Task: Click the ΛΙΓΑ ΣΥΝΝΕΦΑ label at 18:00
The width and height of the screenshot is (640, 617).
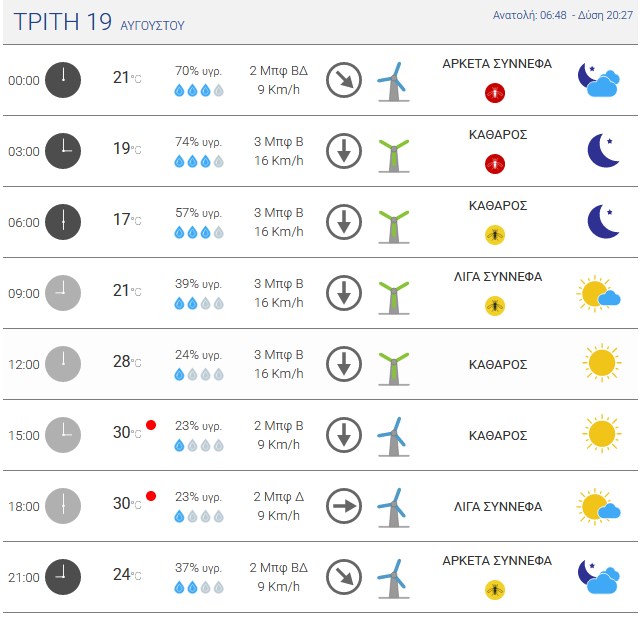Action: (x=498, y=506)
